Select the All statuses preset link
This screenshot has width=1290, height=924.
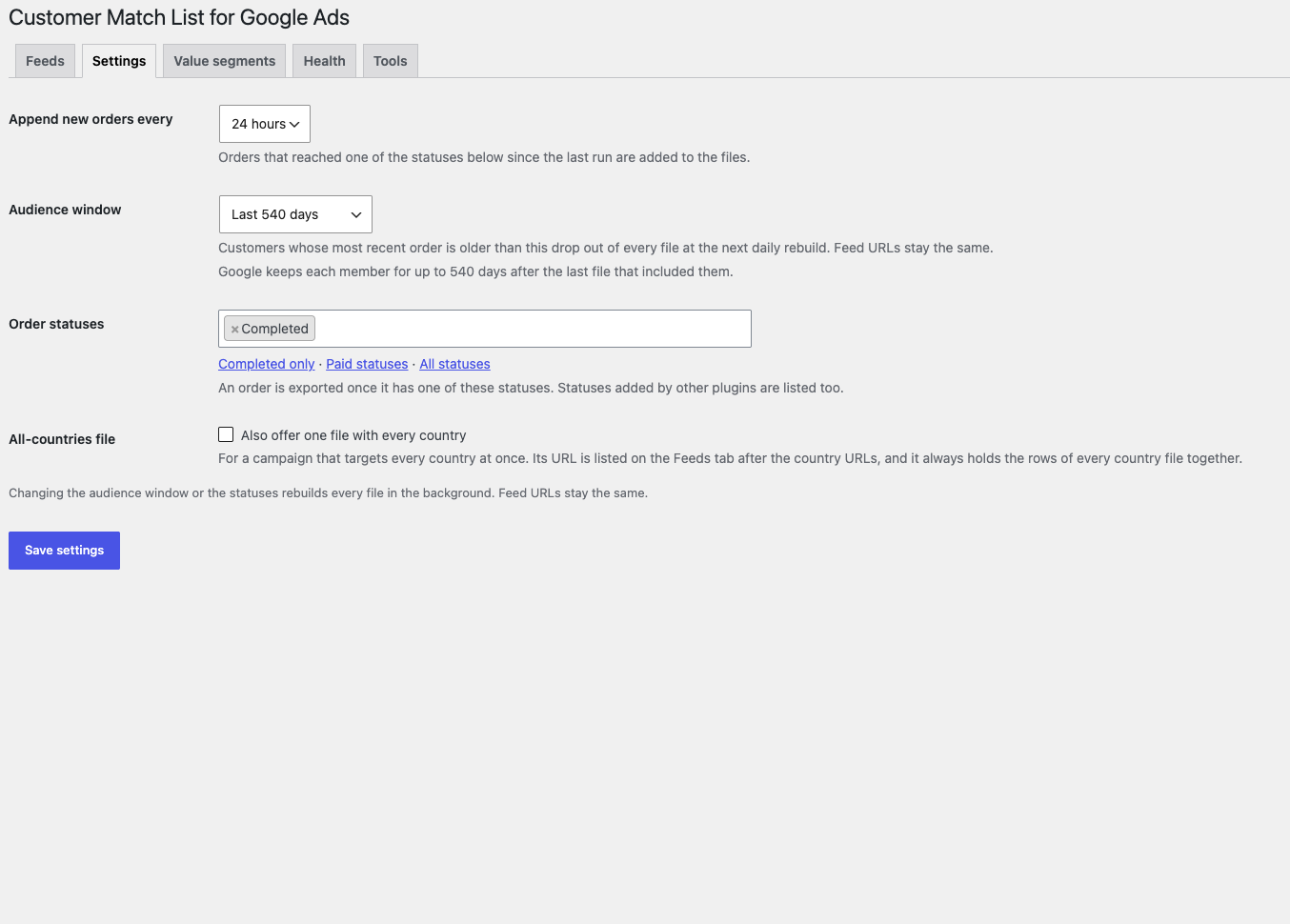coord(454,364)
